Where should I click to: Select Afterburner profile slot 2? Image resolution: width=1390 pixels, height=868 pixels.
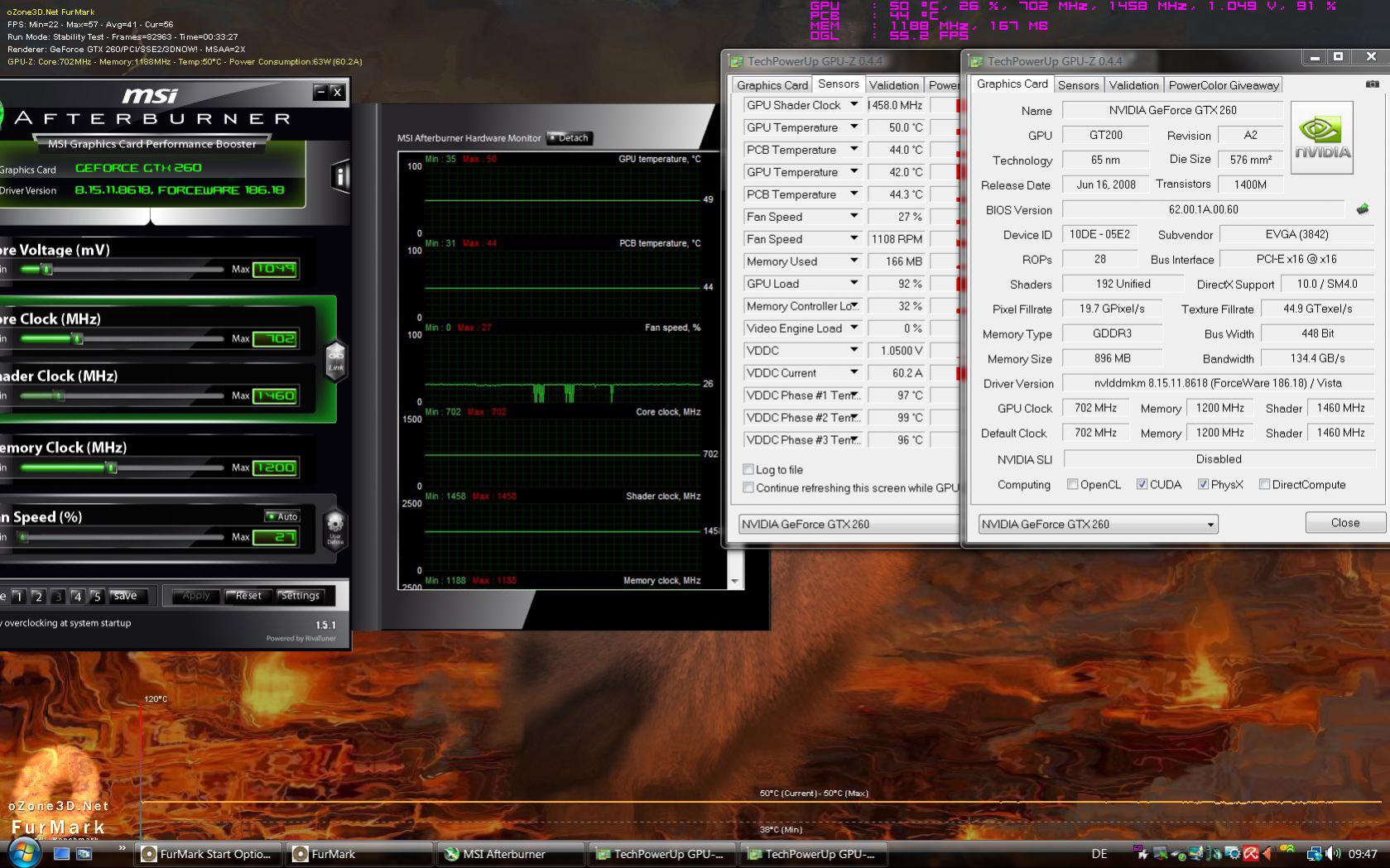point(38,596)
